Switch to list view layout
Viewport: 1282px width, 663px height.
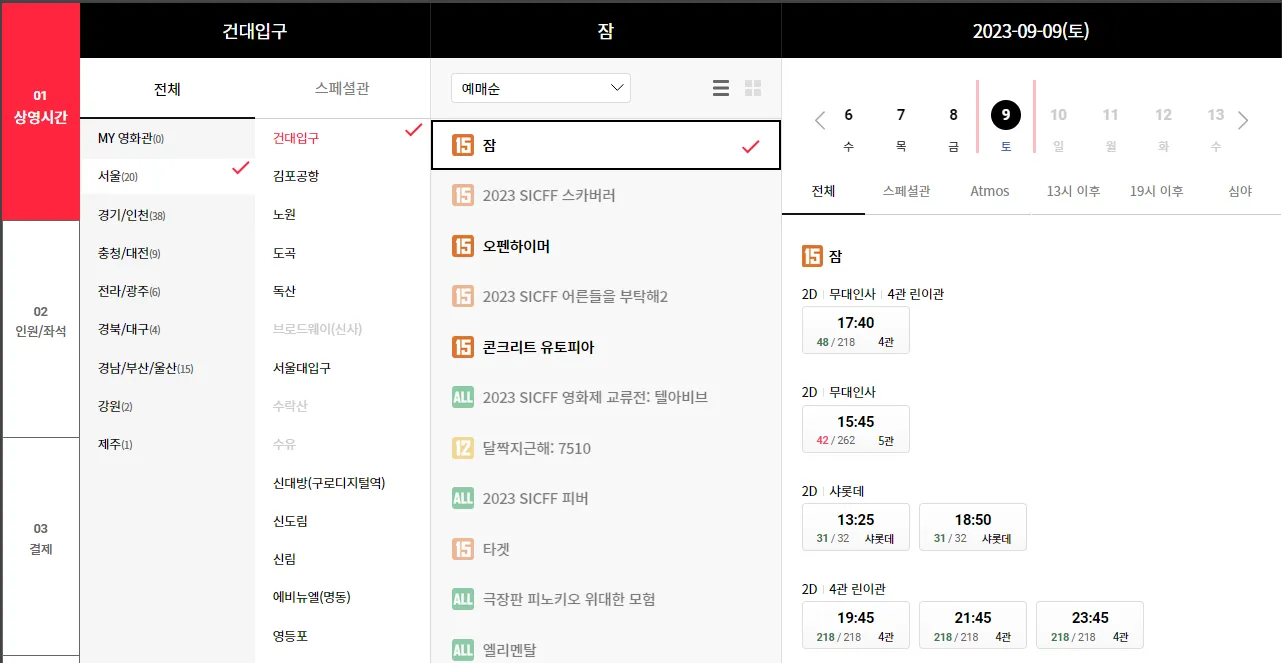720,88
